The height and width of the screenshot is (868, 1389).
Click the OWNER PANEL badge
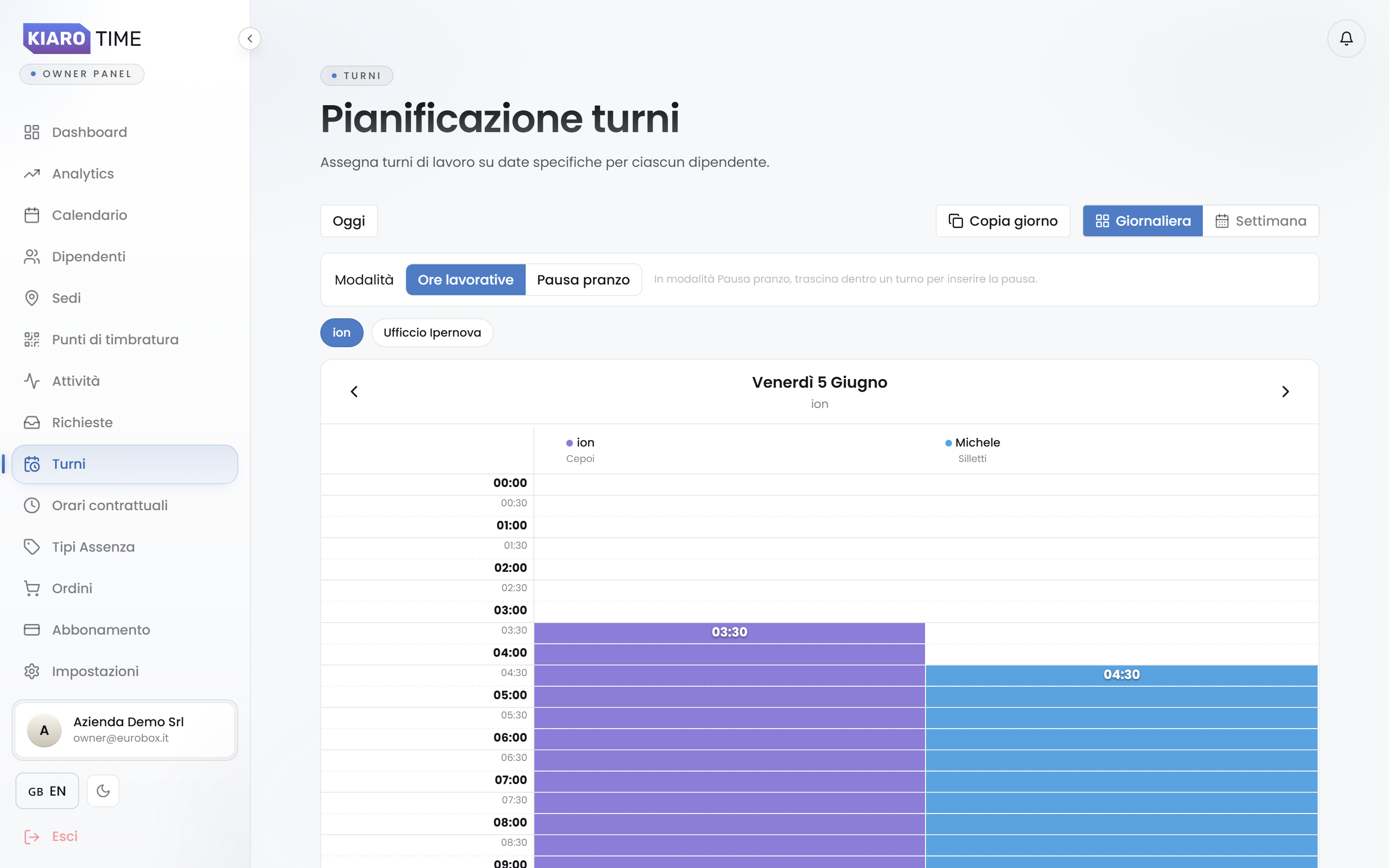click(x=82, y=74)
